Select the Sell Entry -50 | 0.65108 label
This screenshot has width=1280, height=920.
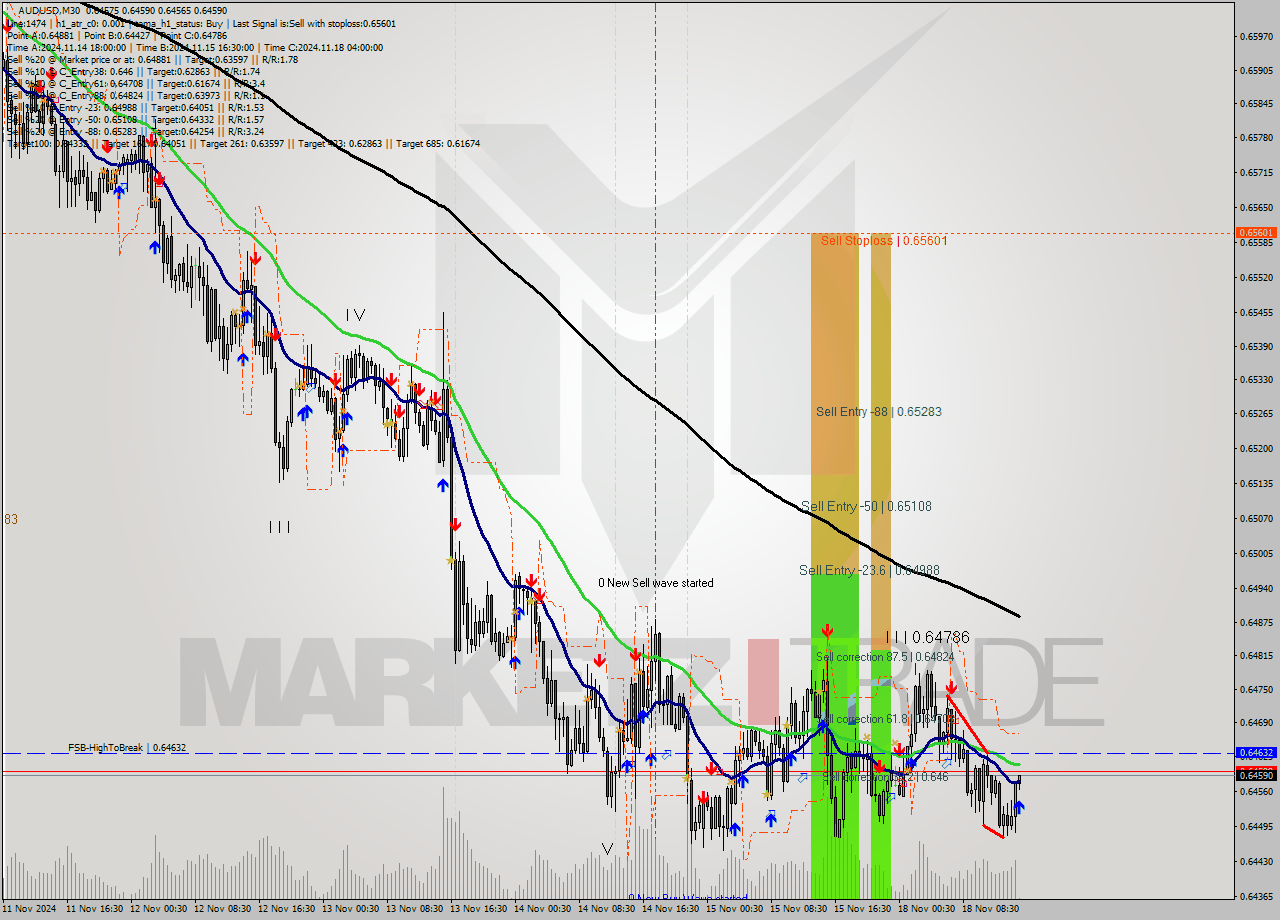[x=866, y=507]
